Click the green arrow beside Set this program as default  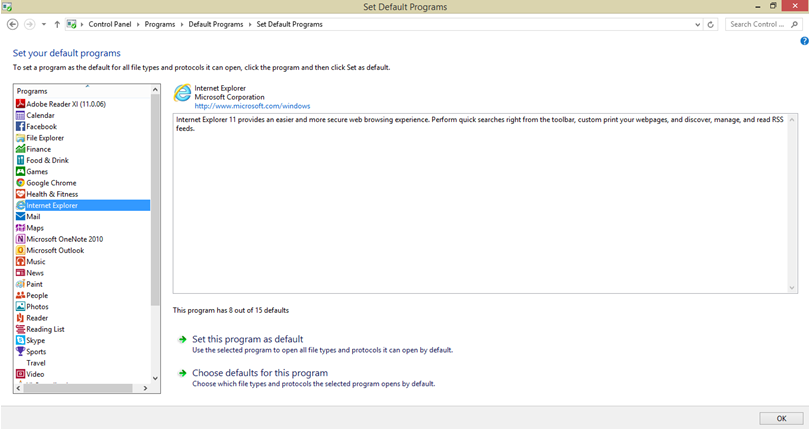(x=182, y=340)
